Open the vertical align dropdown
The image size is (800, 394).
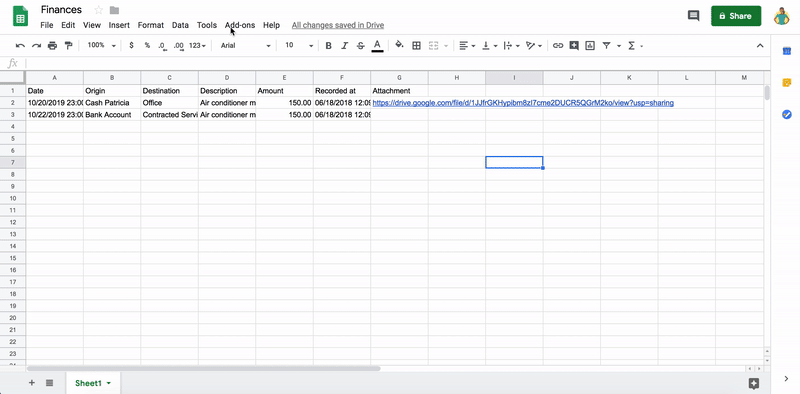pyautogui.click(x=489, y=45)
